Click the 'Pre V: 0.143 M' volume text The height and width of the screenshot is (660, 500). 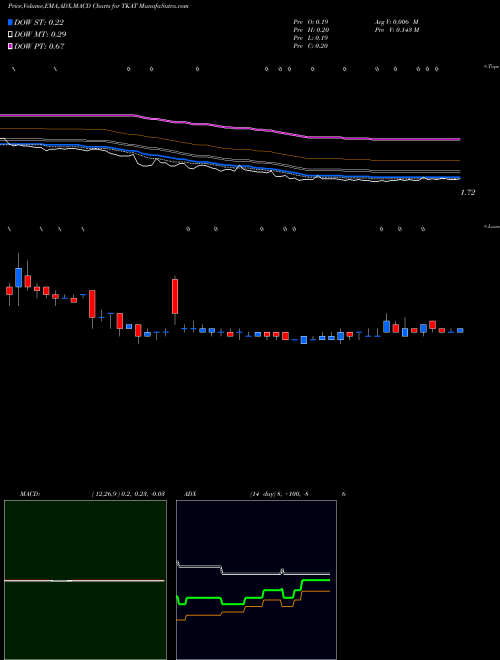(396, 30)
